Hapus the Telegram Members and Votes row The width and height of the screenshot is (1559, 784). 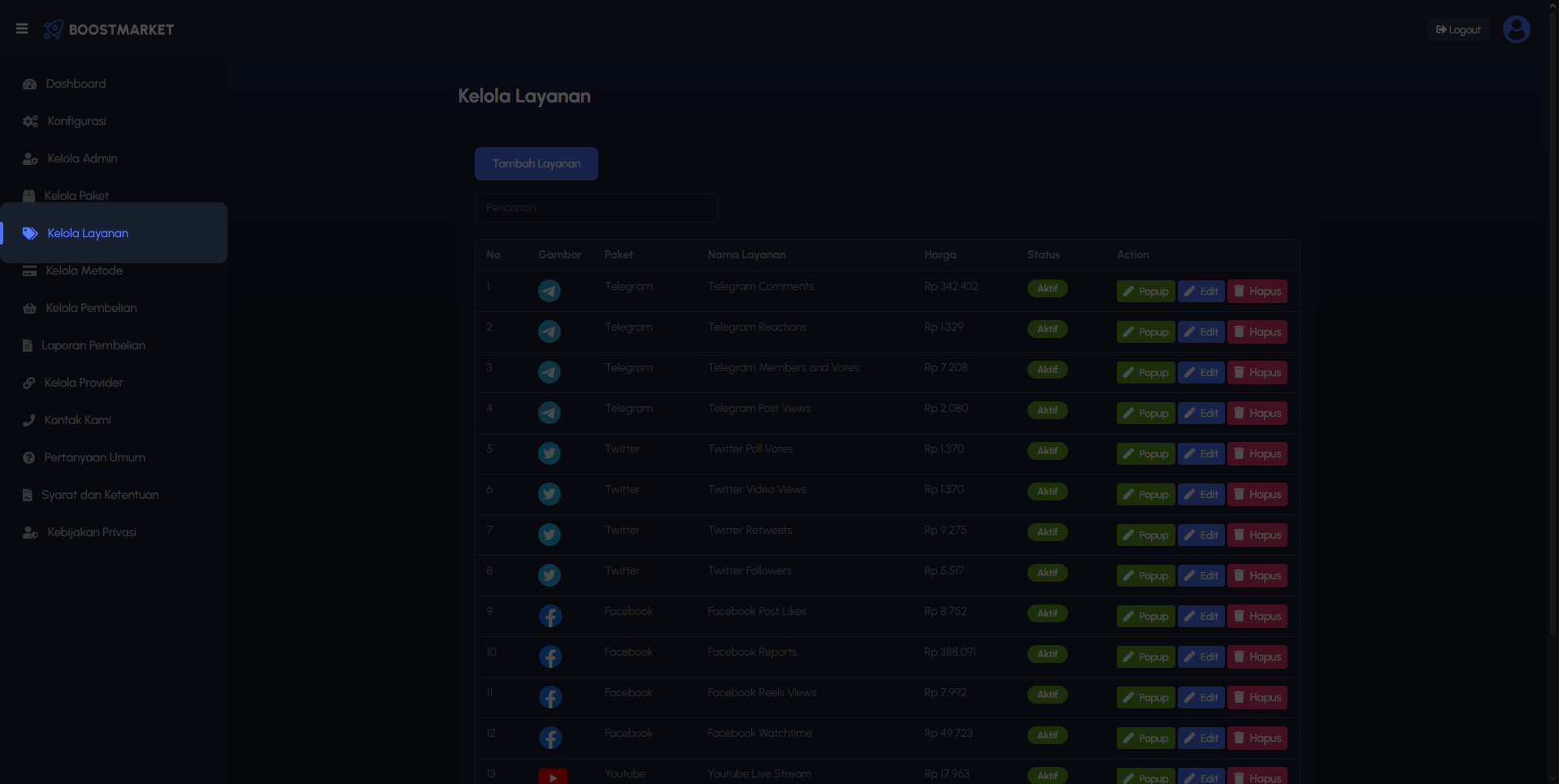1257,372
